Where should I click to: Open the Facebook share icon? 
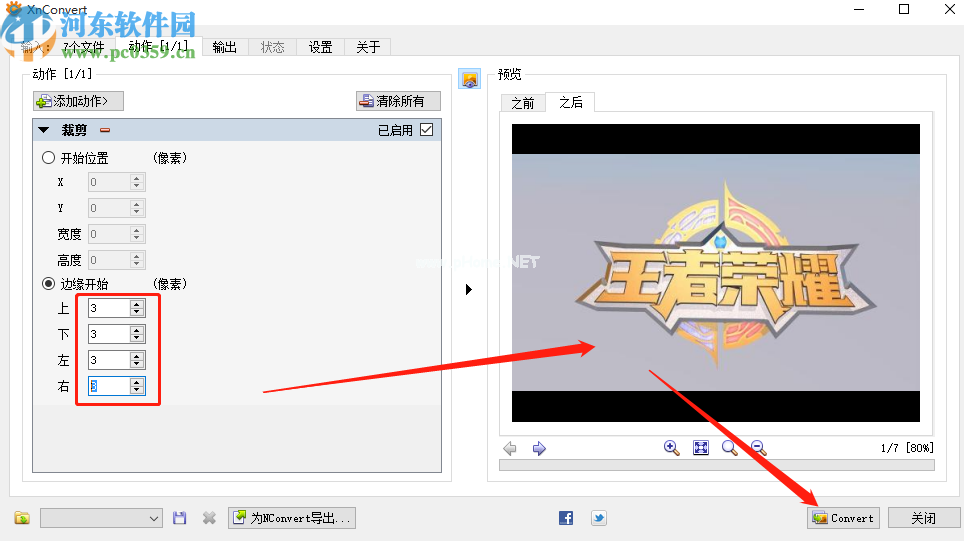[566, 518]
